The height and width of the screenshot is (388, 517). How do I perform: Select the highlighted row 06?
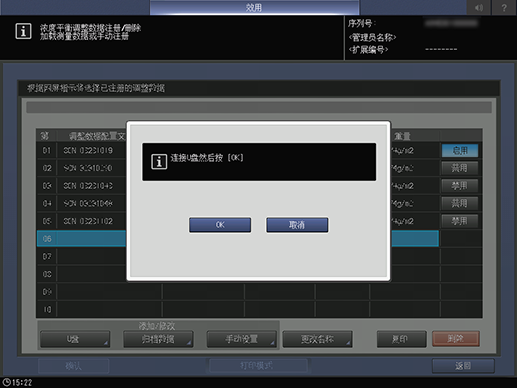pyautogui.click(x=237, y=239)
